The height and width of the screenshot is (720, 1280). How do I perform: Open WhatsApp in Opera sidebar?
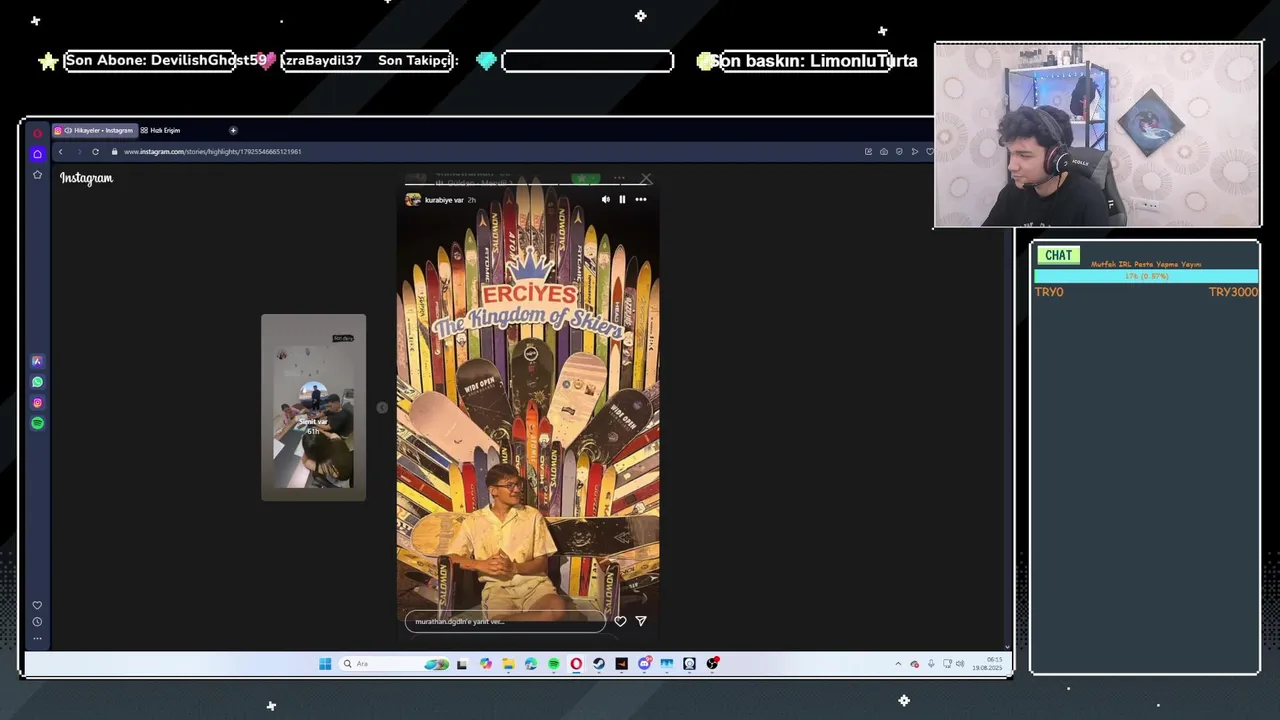point(37,382)
